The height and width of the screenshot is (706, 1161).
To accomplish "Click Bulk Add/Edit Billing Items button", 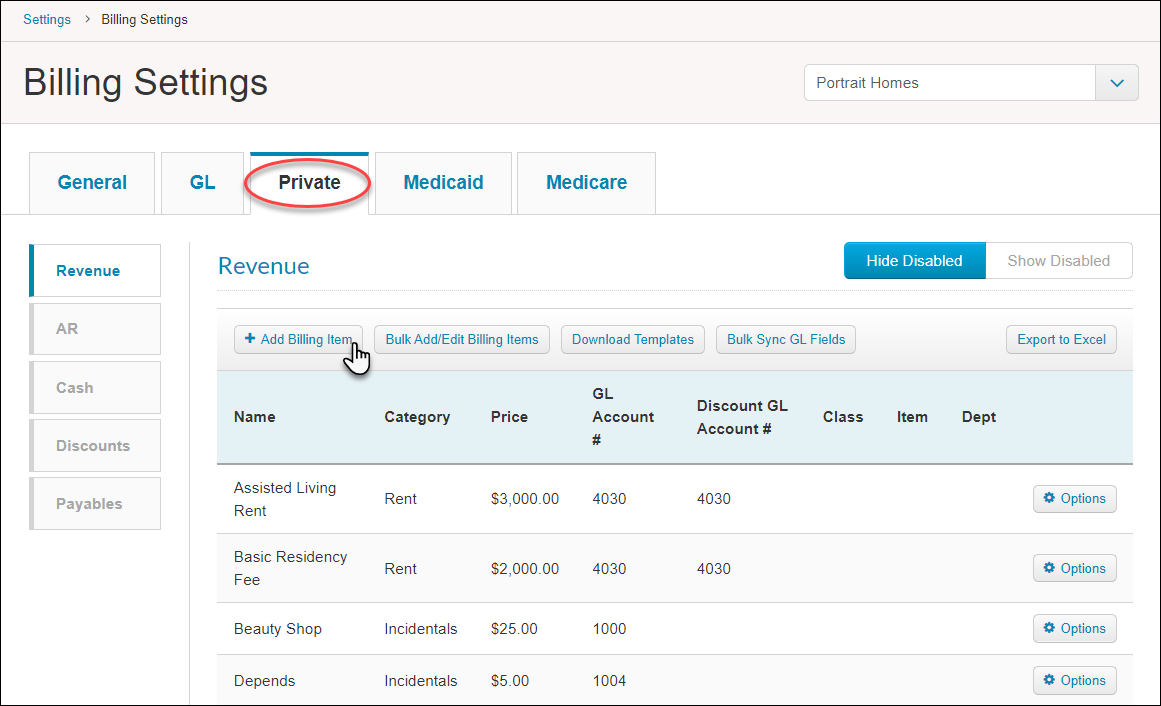I will 462,340.
